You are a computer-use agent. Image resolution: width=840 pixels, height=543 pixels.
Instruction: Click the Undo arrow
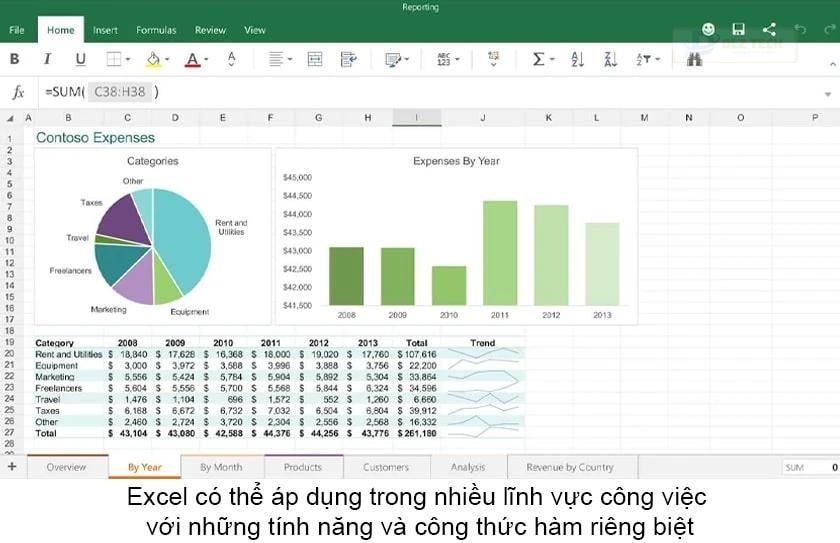[x=800, y=29]
